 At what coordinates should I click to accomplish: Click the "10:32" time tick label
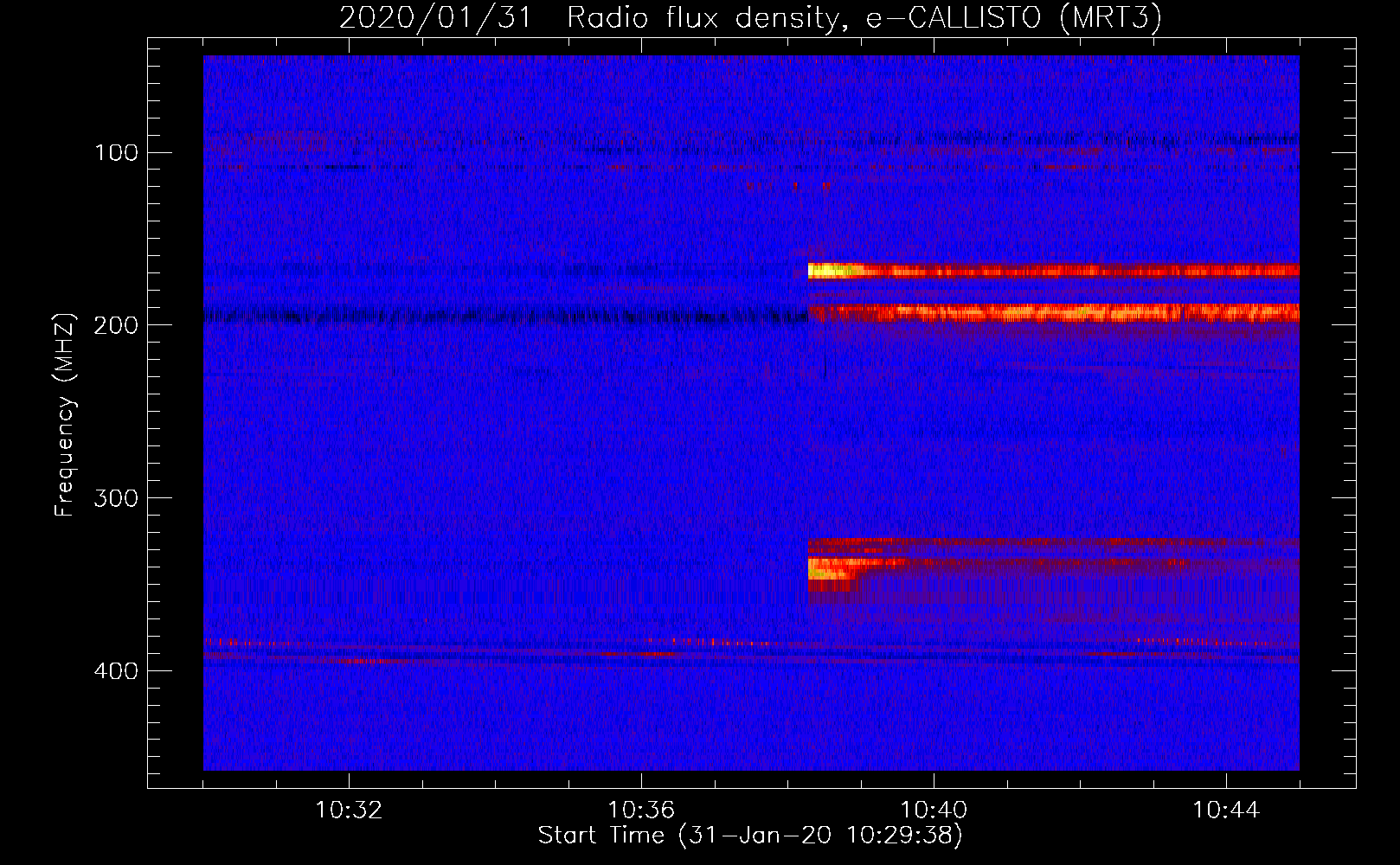click(349, 811)
